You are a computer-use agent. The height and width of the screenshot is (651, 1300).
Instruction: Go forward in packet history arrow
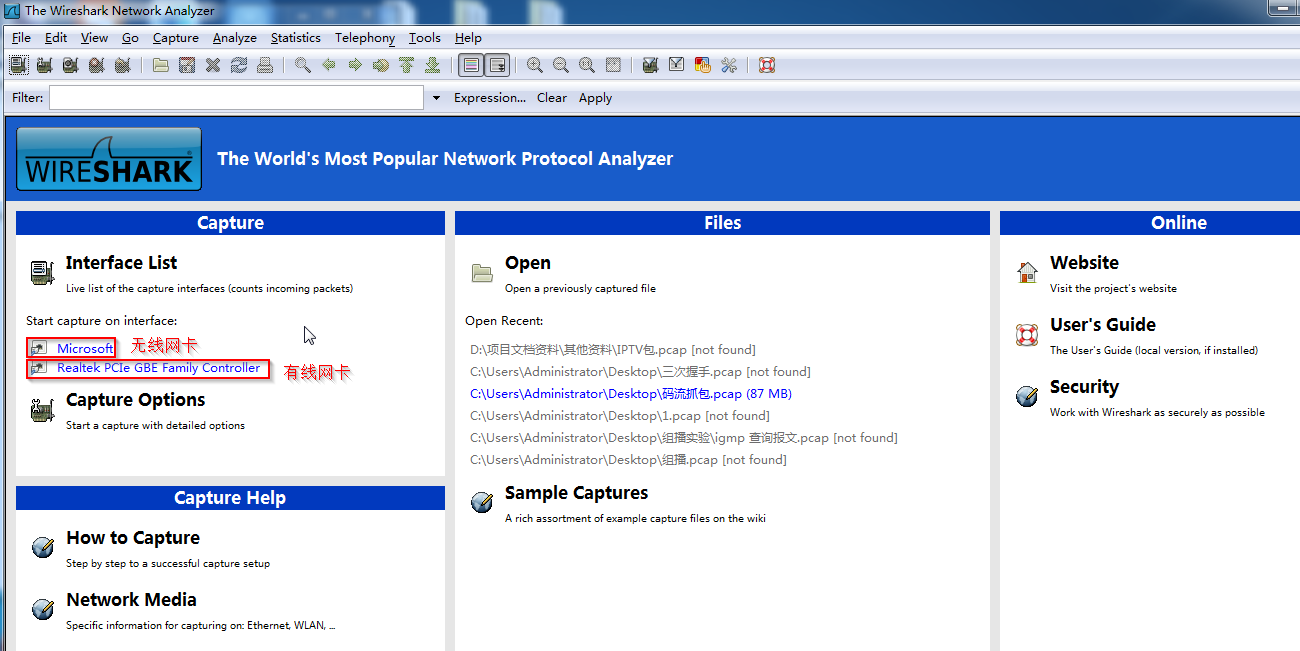click(x=355, y=65)
